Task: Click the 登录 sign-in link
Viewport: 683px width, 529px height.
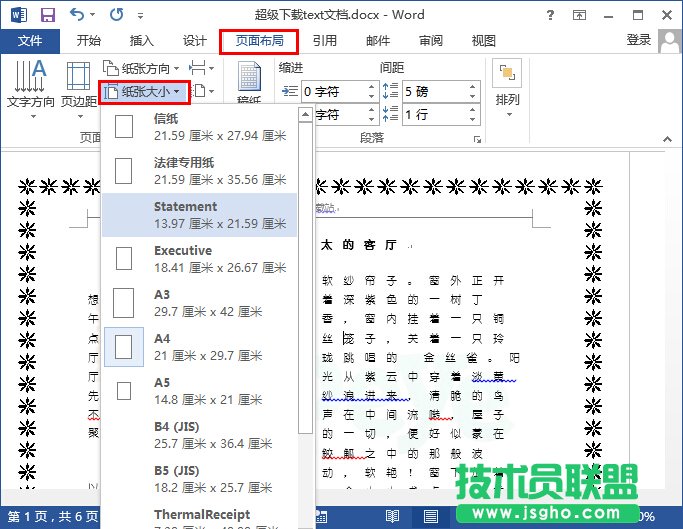Action: coord(639,40)
